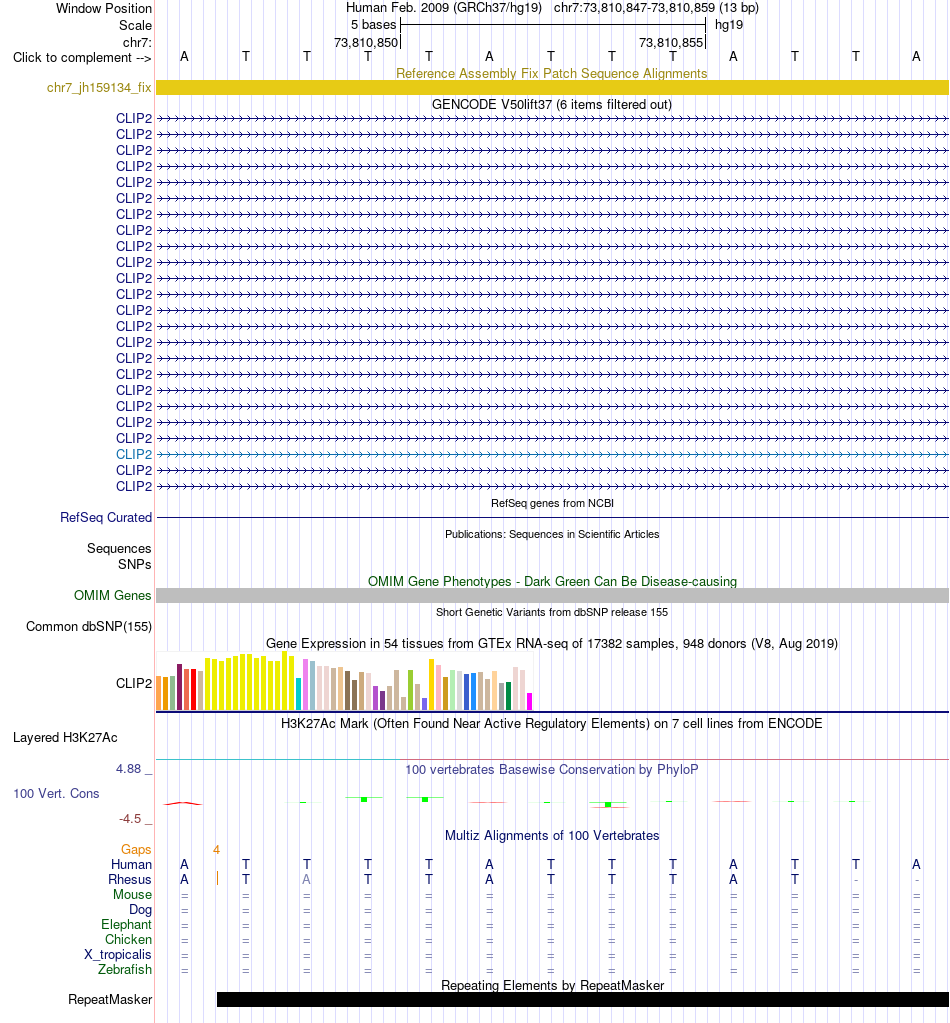Open the Multiz Alignments of 100 Vertebrates title
Viewport: 950px width, 1023px height.
pos(552,836)
